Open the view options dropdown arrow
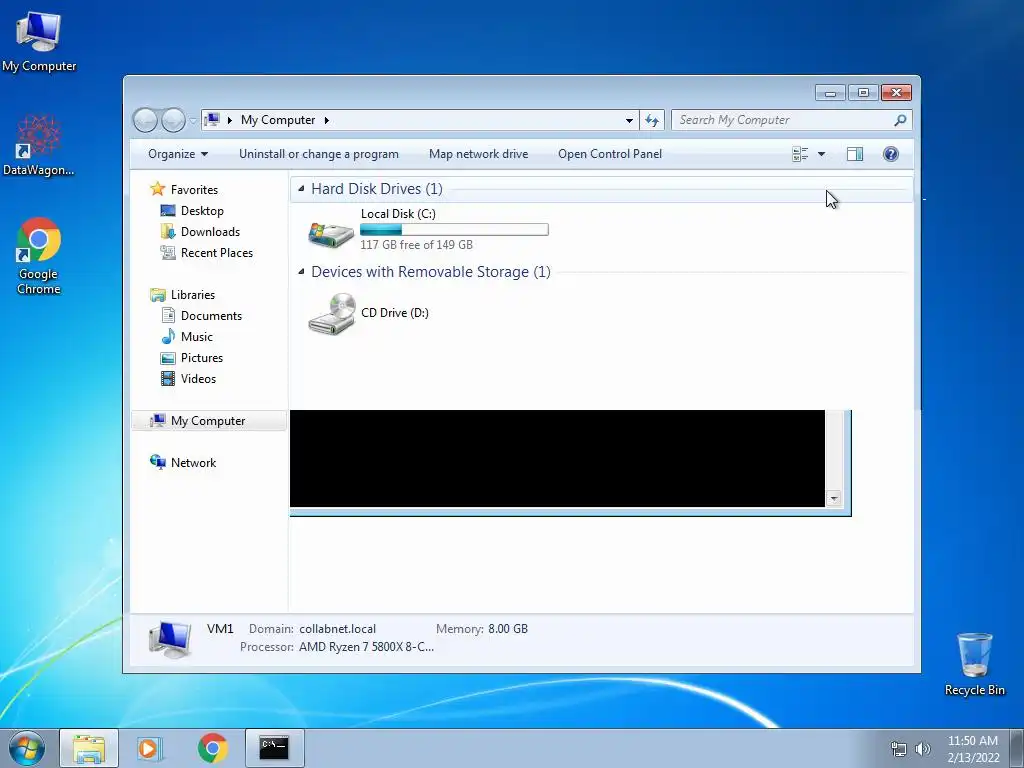Screen dimensions: 1024x768 pyautogui.click(x=822, y=154)
